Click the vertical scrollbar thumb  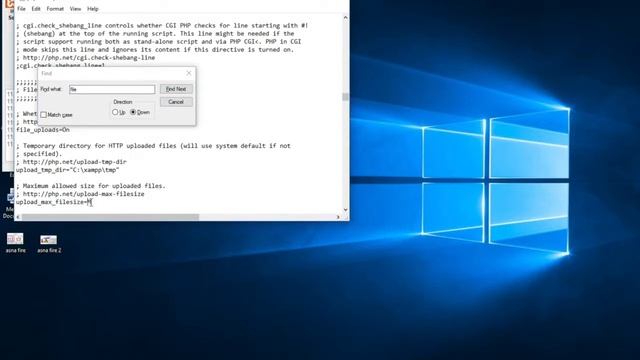[345, 96]
